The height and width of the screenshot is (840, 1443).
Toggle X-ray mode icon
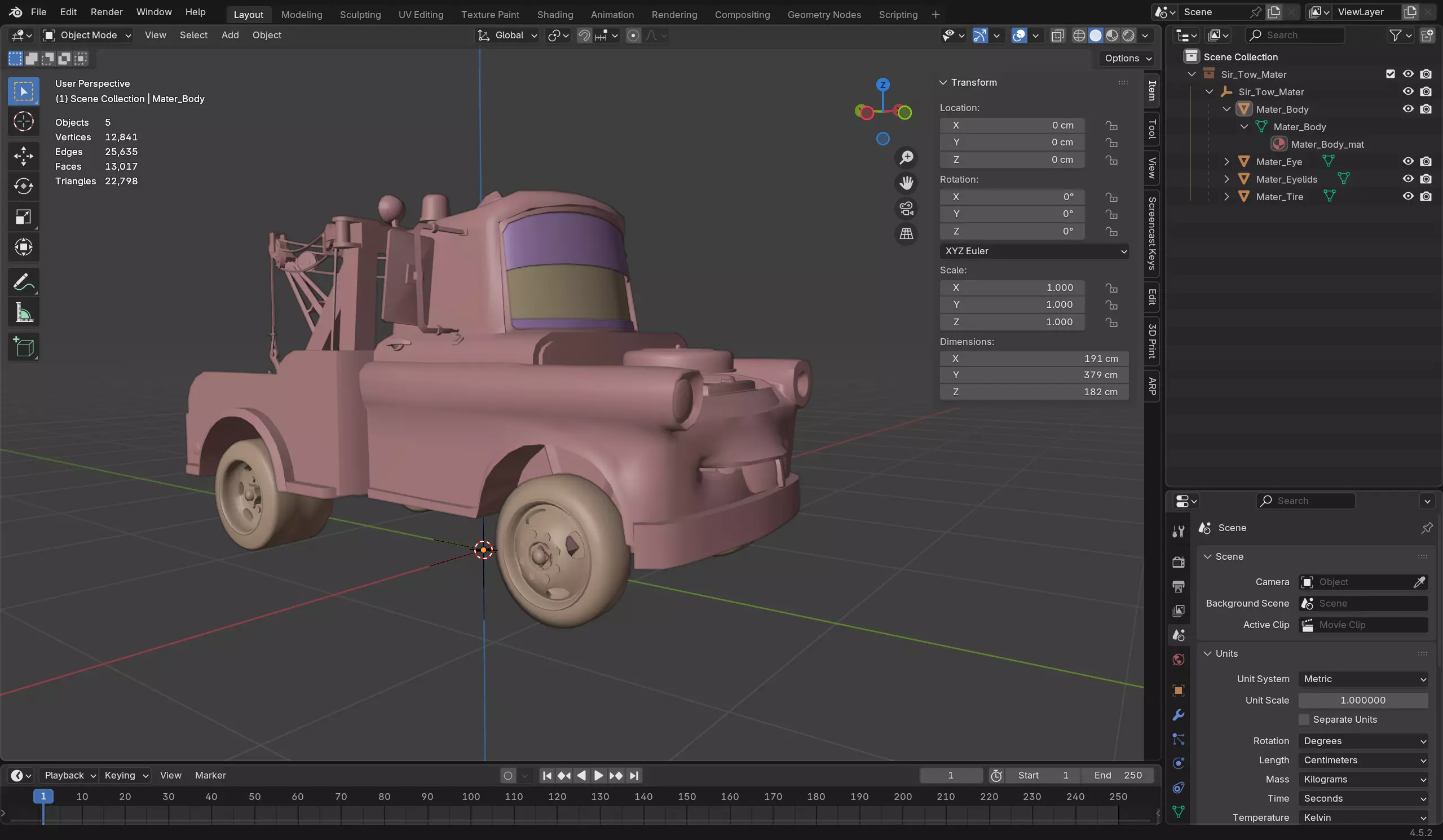[1058, 36]
